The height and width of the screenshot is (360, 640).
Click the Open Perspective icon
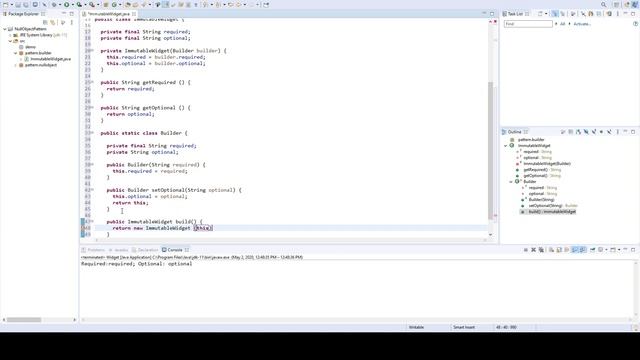[616, 4]
